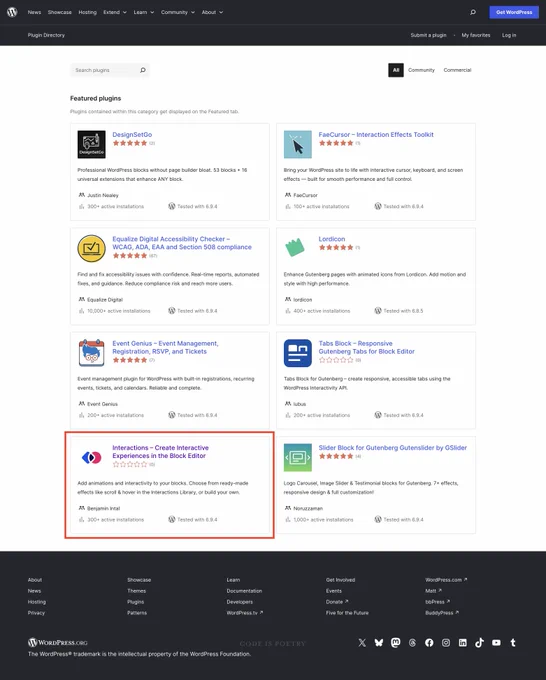Click the Lordicon star rating
This screenshot has height=680, width=546.
click(x=336, y=248)
